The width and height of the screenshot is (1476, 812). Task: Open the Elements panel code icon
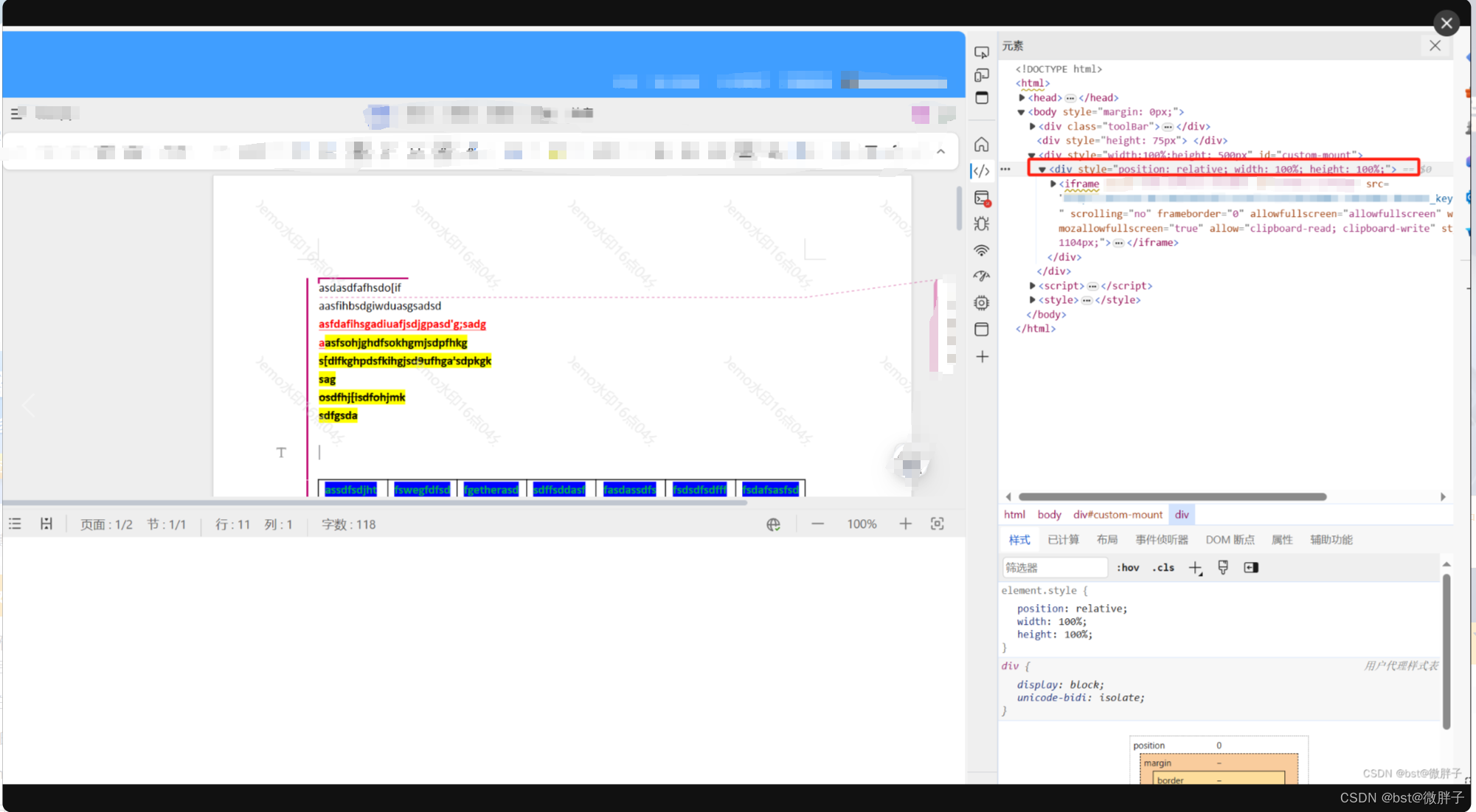pos(982,171)
